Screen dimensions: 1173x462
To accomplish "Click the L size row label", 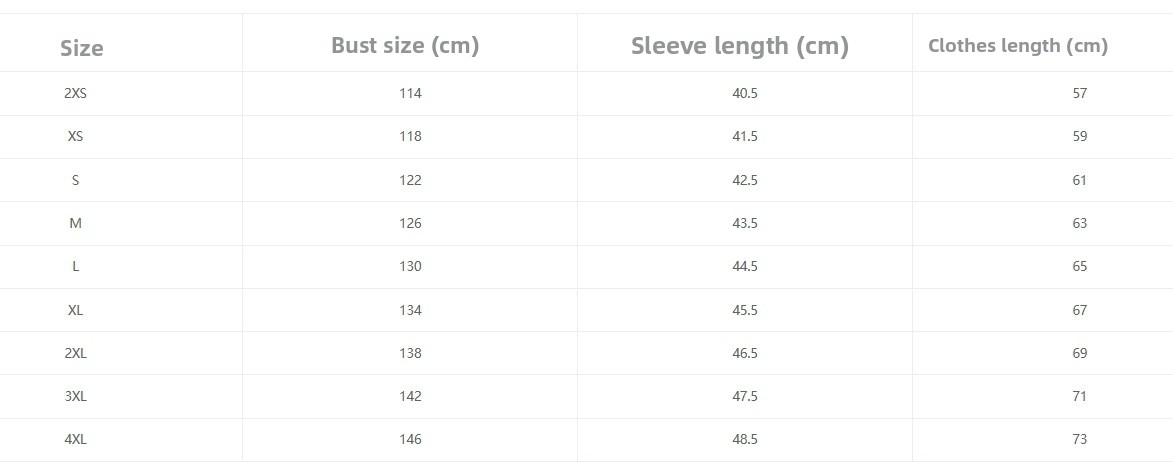I will click(75, 266).
